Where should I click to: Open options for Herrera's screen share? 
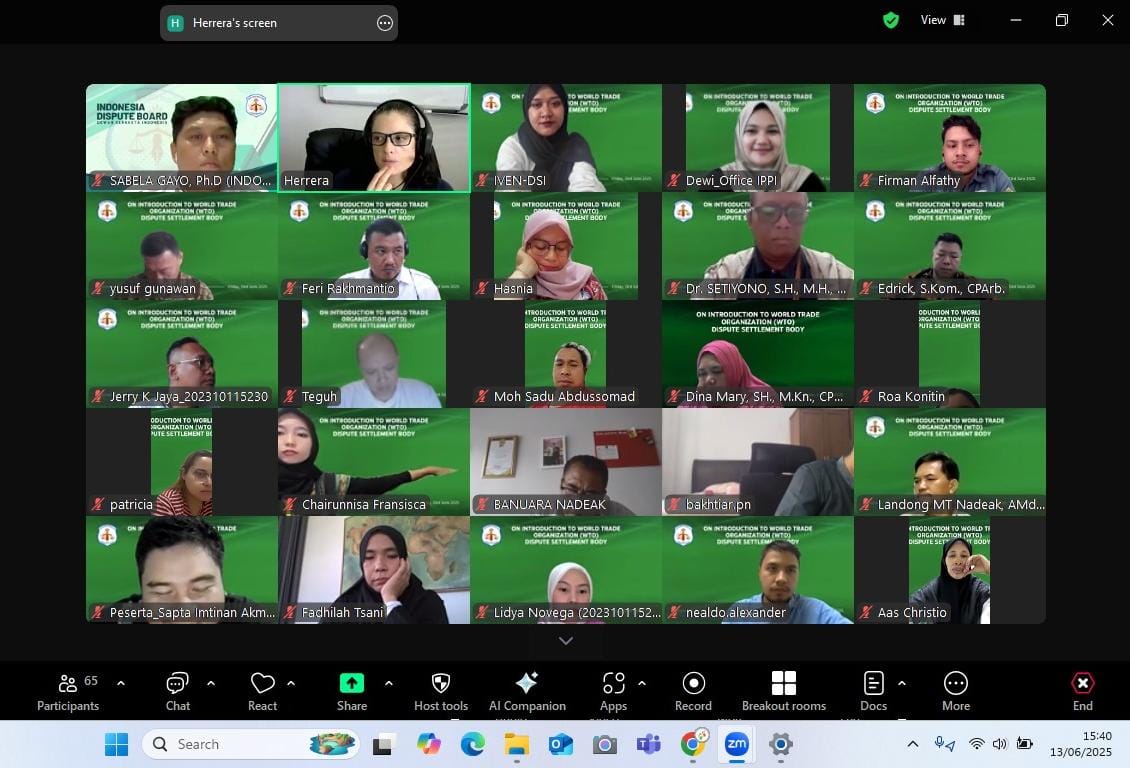tap(385, 23)
